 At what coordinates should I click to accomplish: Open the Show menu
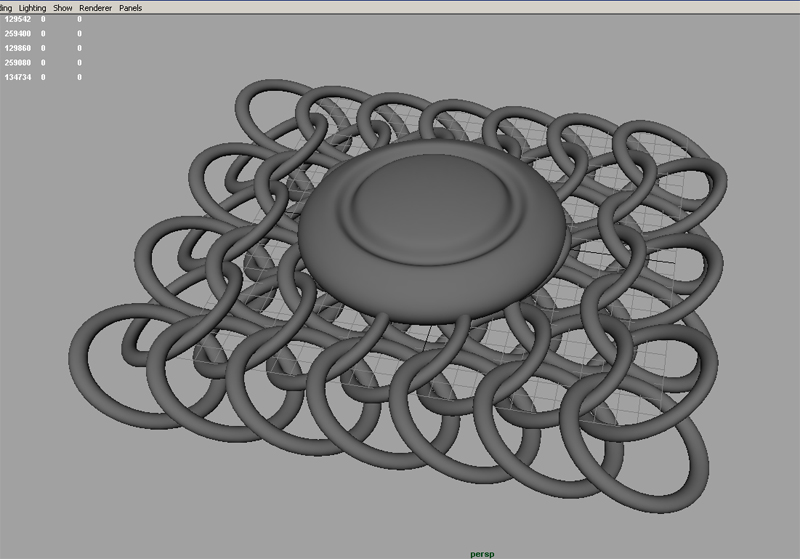63,8
